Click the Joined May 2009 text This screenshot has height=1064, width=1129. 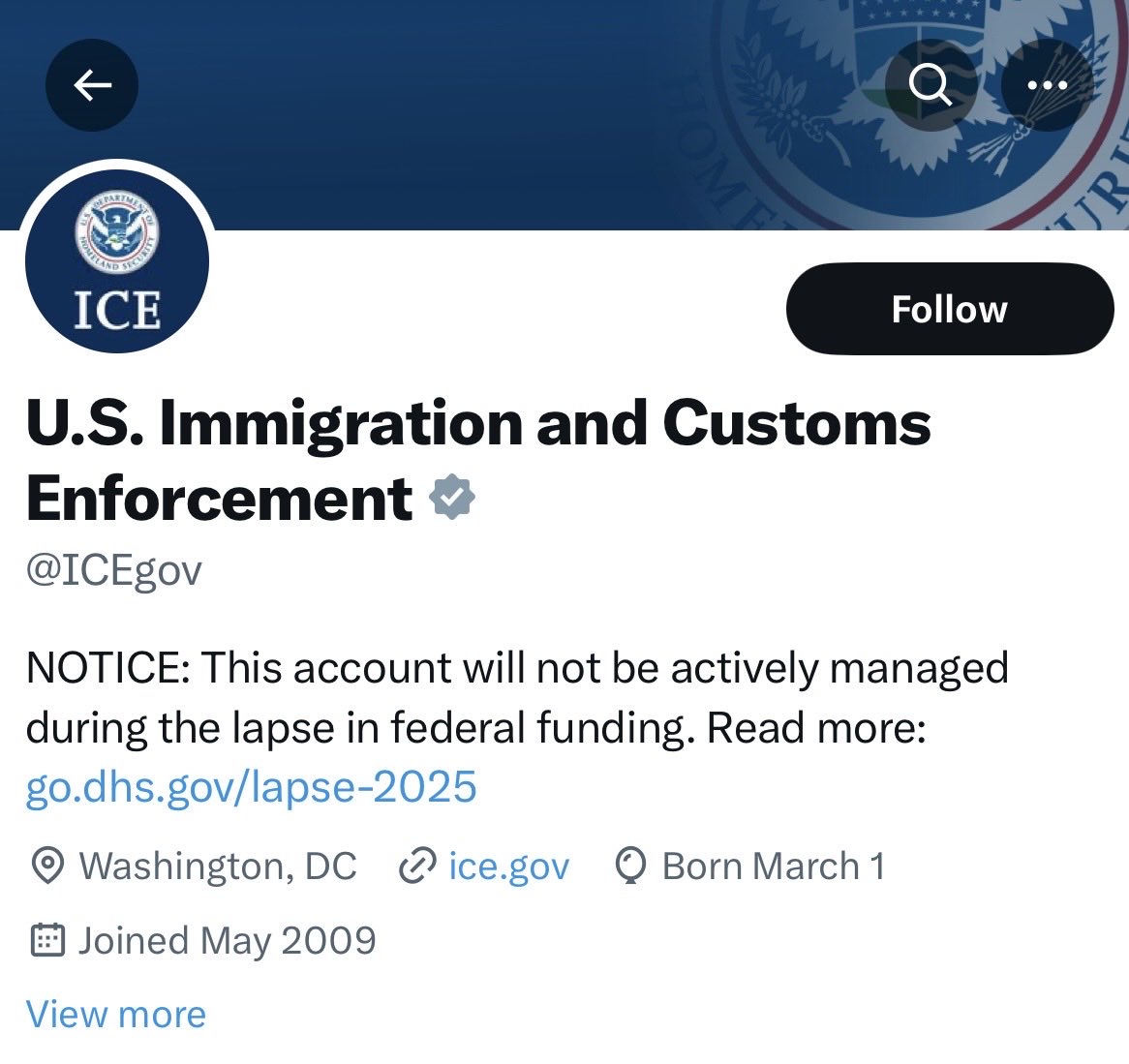click(x=228, y=940)
